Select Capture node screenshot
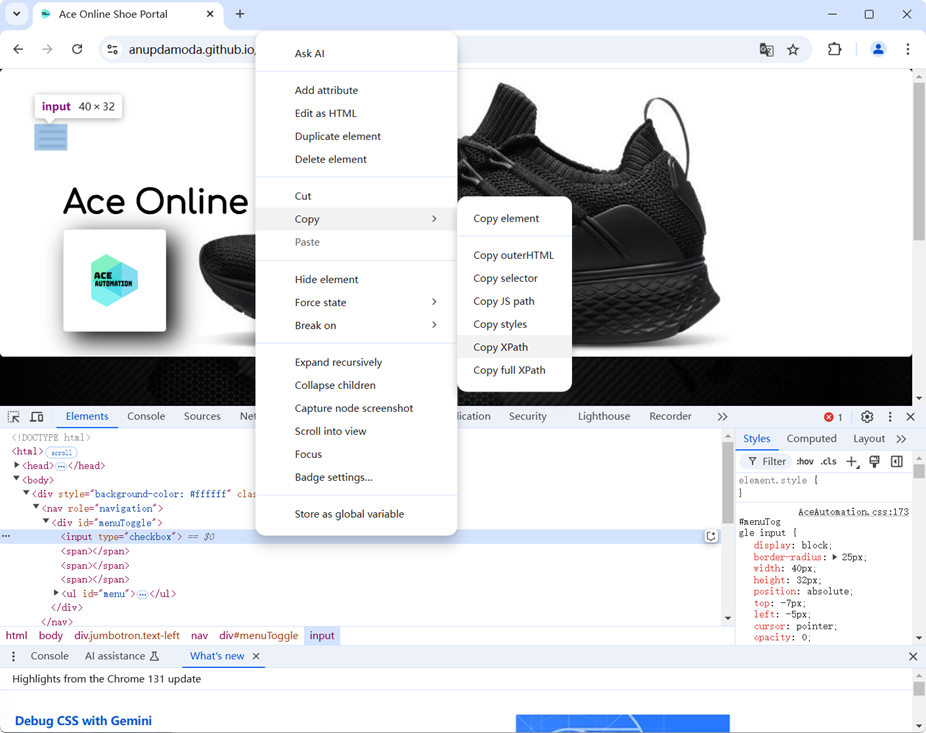This screenshot has height=733, width=926. click(356, 408)
